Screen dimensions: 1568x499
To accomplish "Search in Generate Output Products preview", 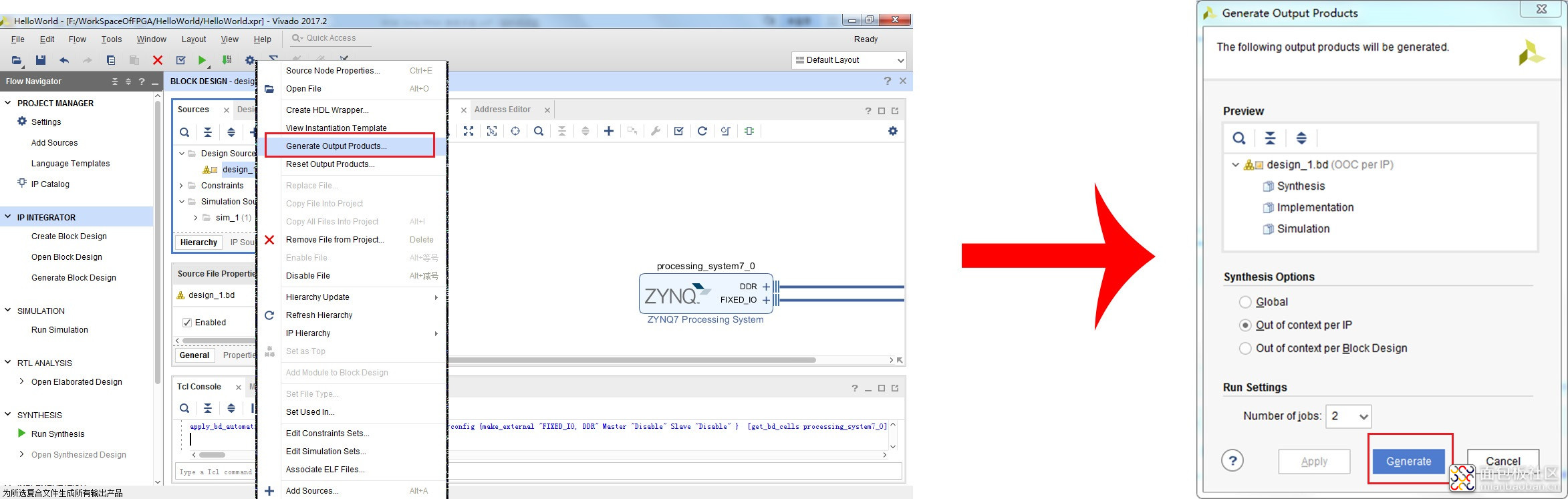I will click(1239, 138).
